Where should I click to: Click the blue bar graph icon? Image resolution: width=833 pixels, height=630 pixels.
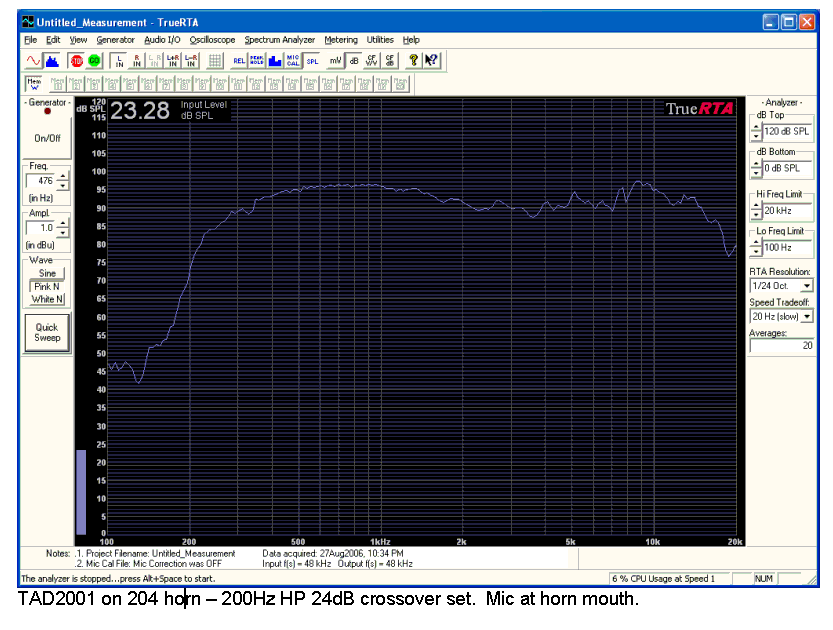tap(275, 61)
